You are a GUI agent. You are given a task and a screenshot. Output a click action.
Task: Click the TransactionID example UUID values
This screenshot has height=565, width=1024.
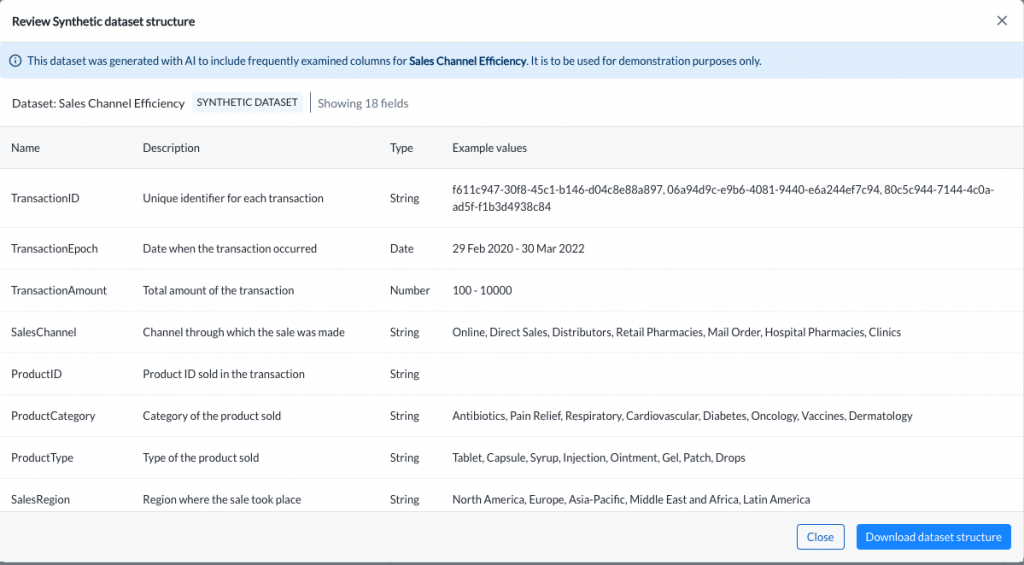click(x=723, y=198)
